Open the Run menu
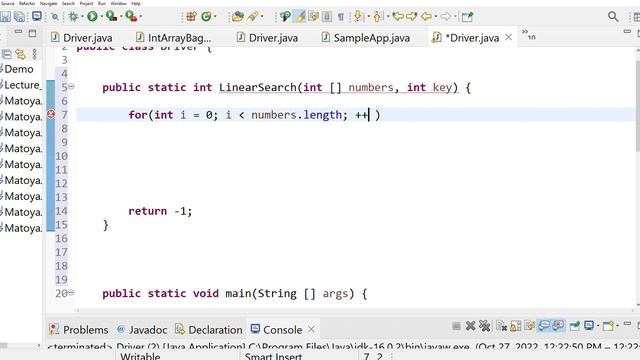Viewport: 640px width, 360px height. (x=102, y=3)
